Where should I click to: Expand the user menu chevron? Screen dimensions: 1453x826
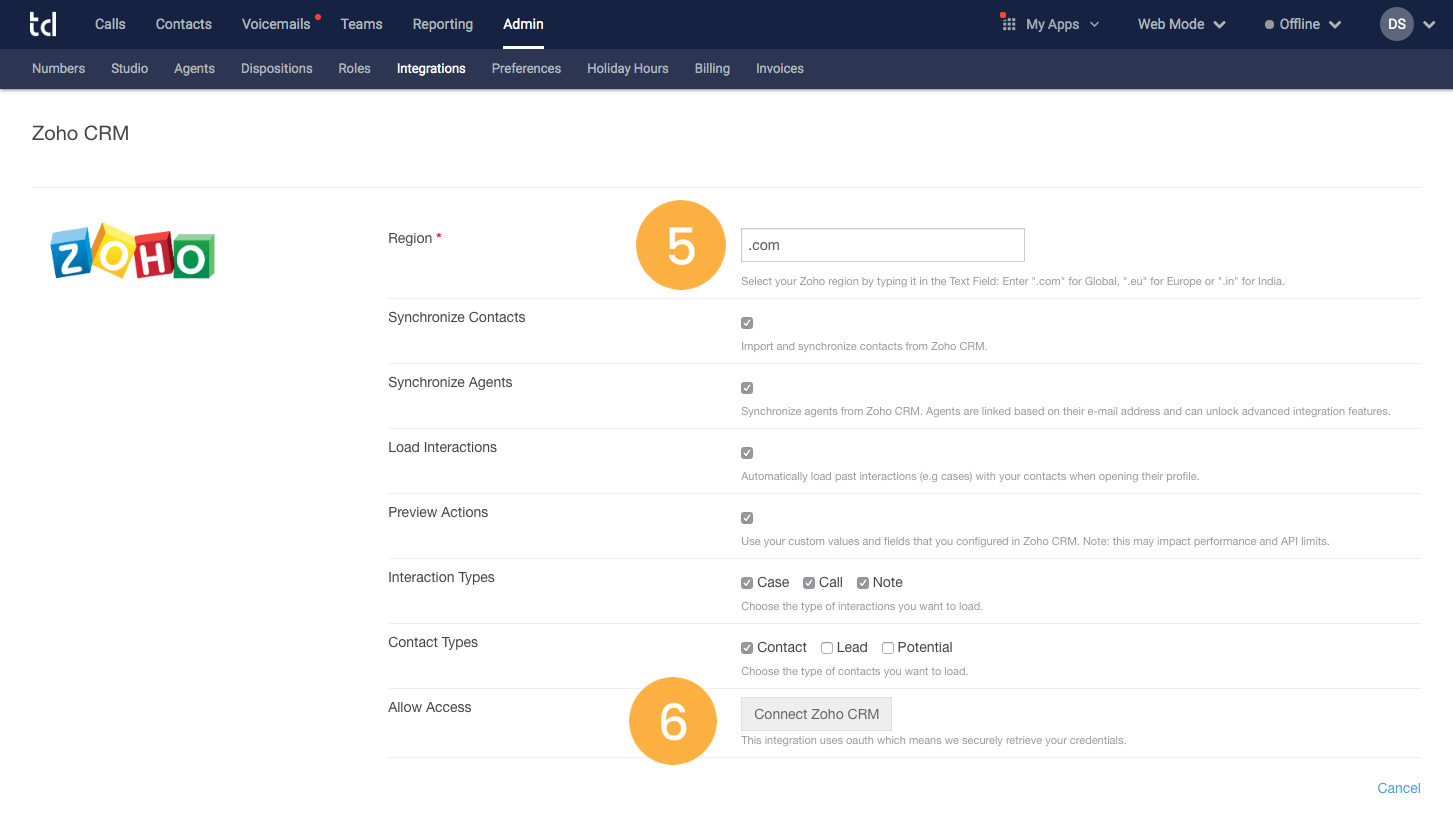(1430, 24)
